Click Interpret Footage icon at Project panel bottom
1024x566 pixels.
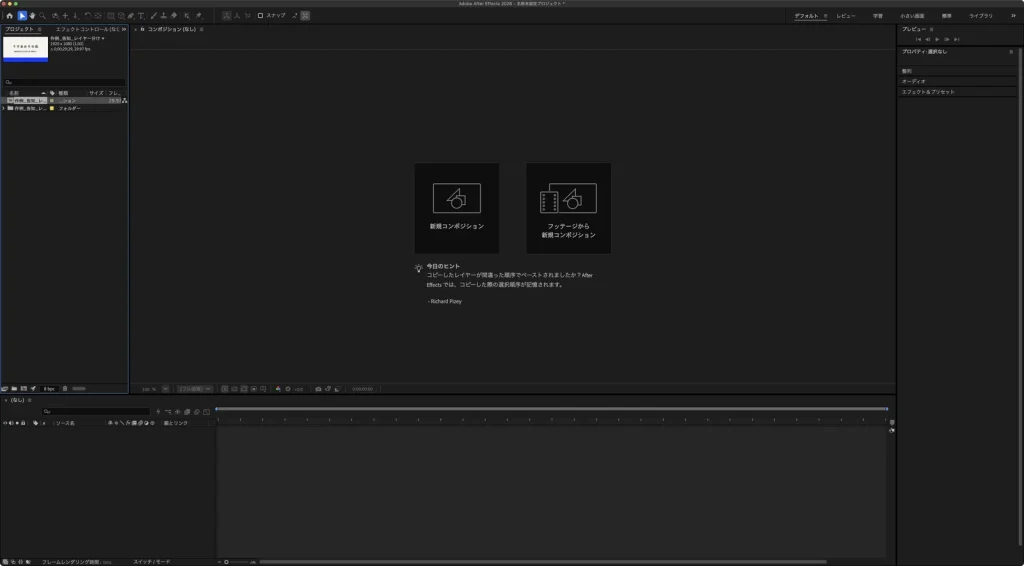(x=5, y=388)
